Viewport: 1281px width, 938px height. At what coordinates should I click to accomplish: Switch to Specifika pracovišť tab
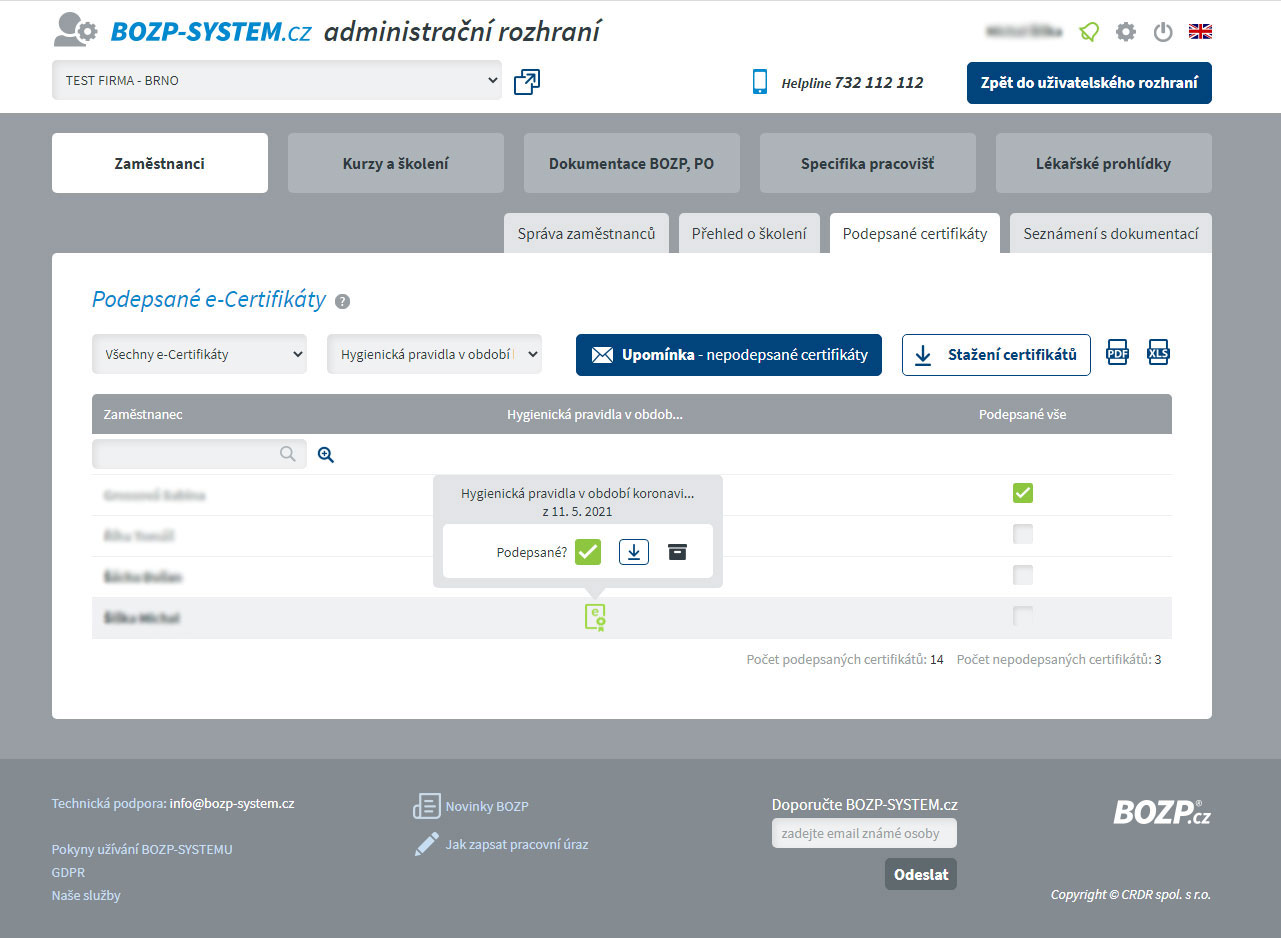click(x=868, y=163)
